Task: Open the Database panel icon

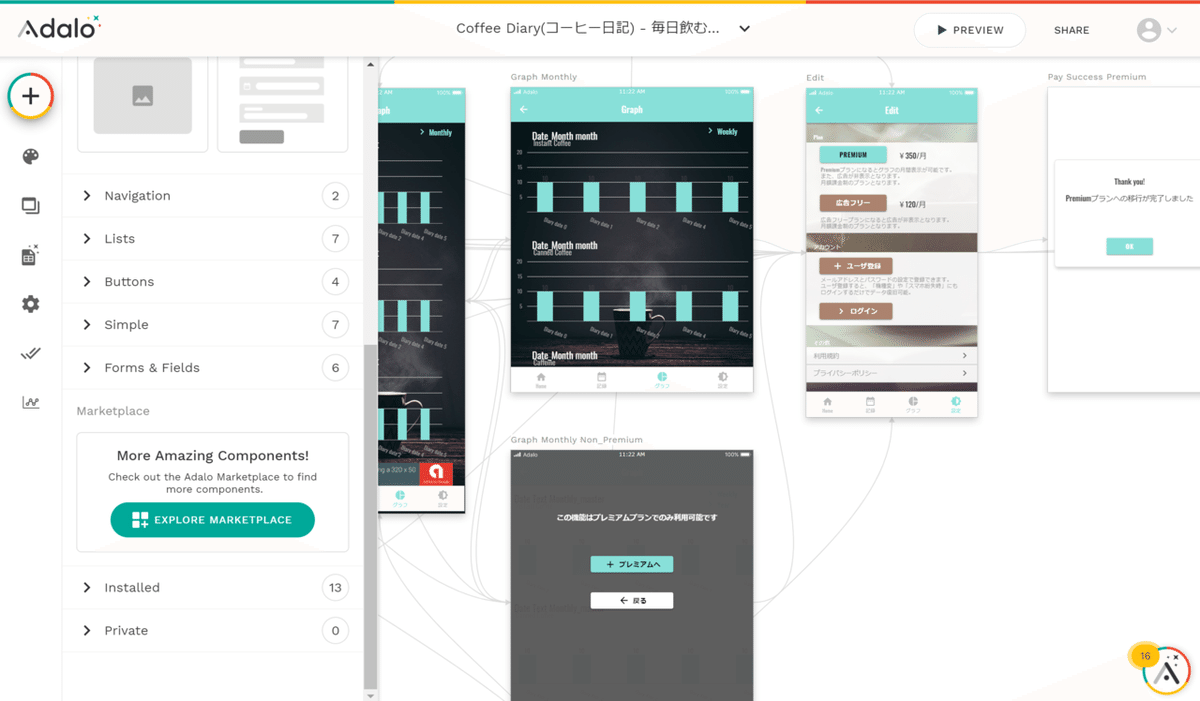Action: point(30,255)
